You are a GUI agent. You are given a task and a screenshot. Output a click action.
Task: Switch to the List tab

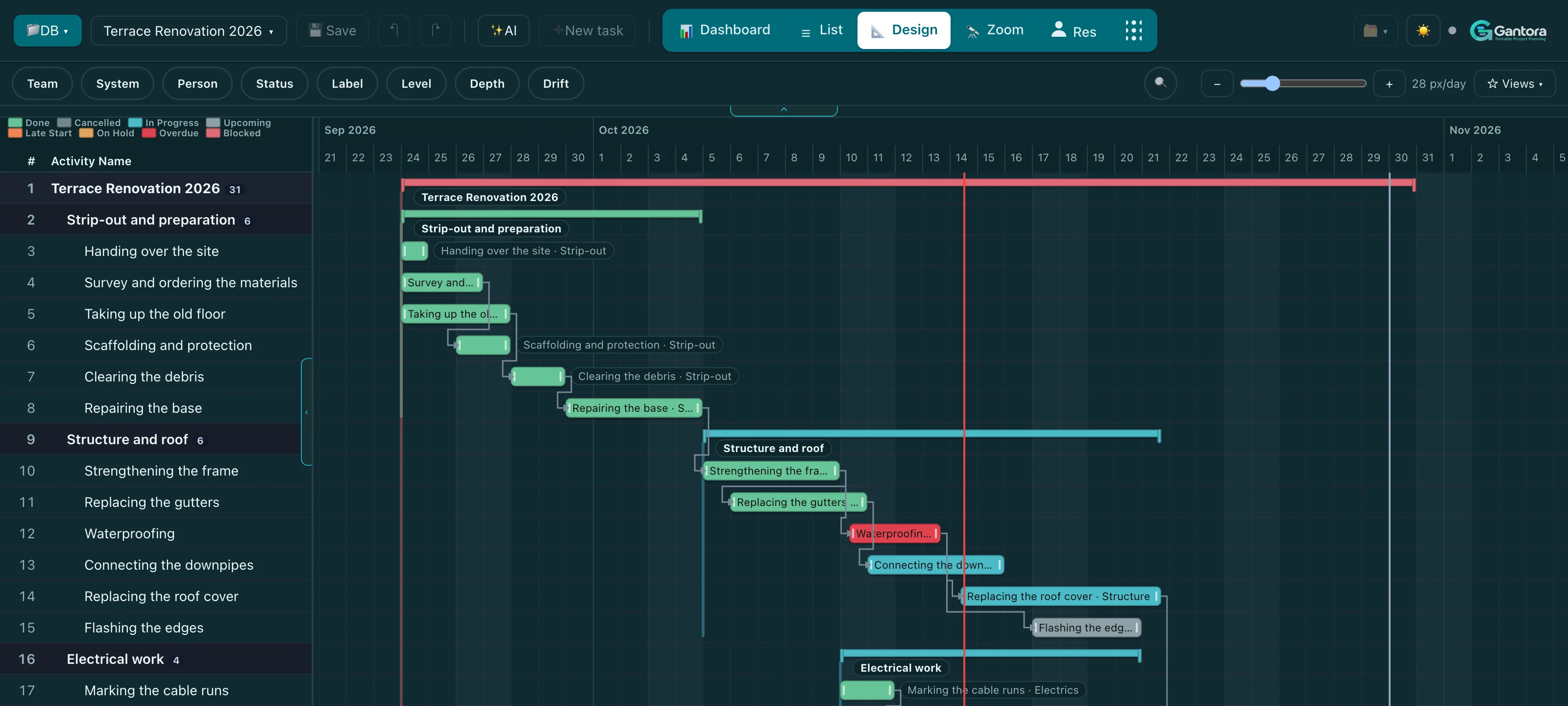(822, 30)
